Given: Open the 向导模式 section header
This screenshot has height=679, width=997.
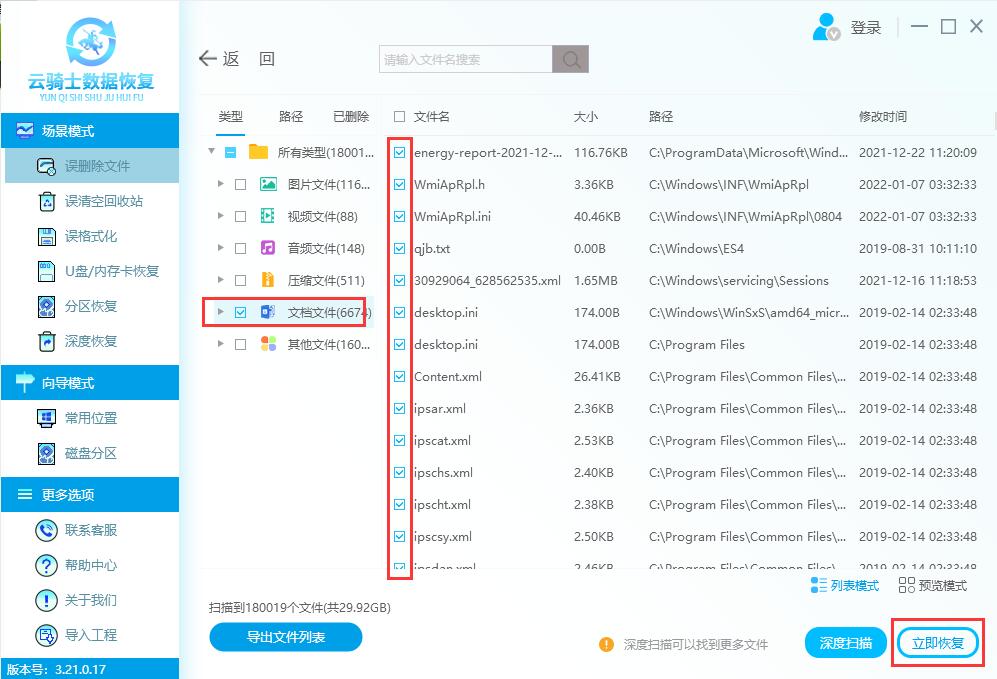Looking at the screenshot, I should tap(90, 383).
